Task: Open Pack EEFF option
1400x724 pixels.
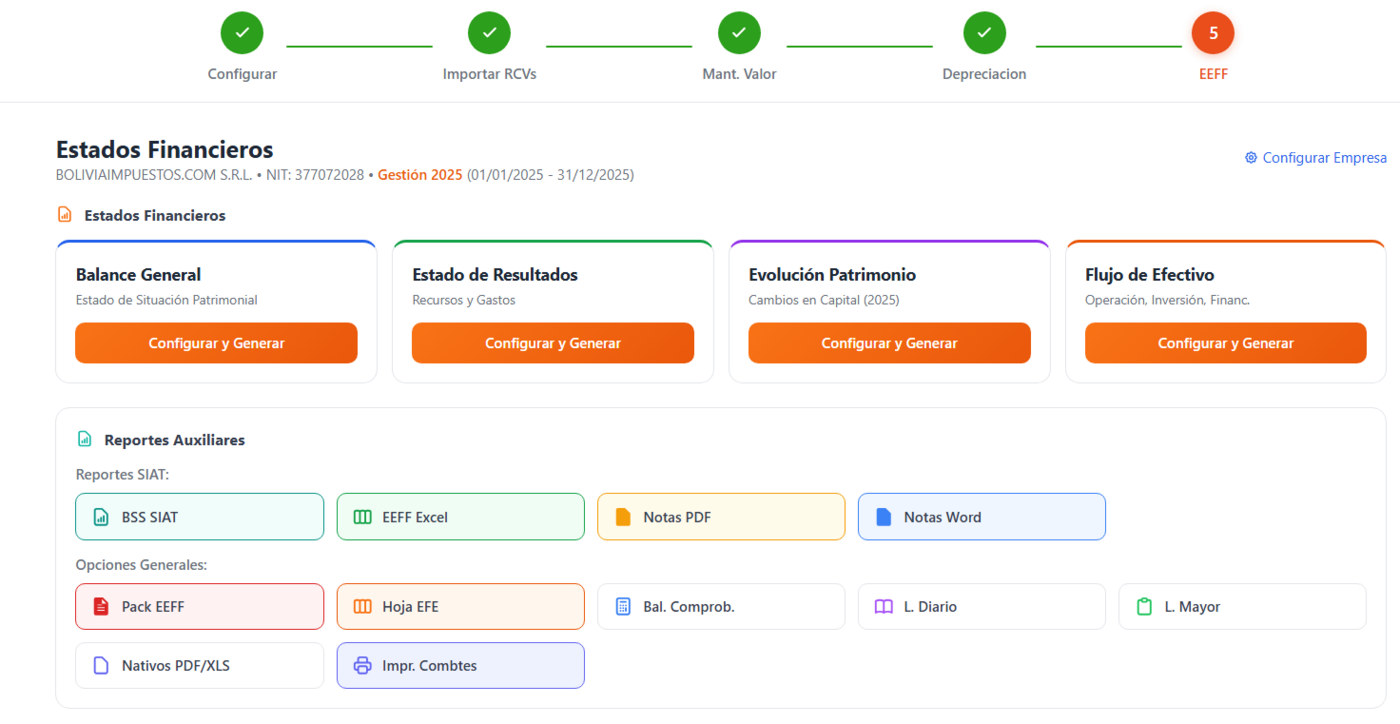Action: coord(200,606)
